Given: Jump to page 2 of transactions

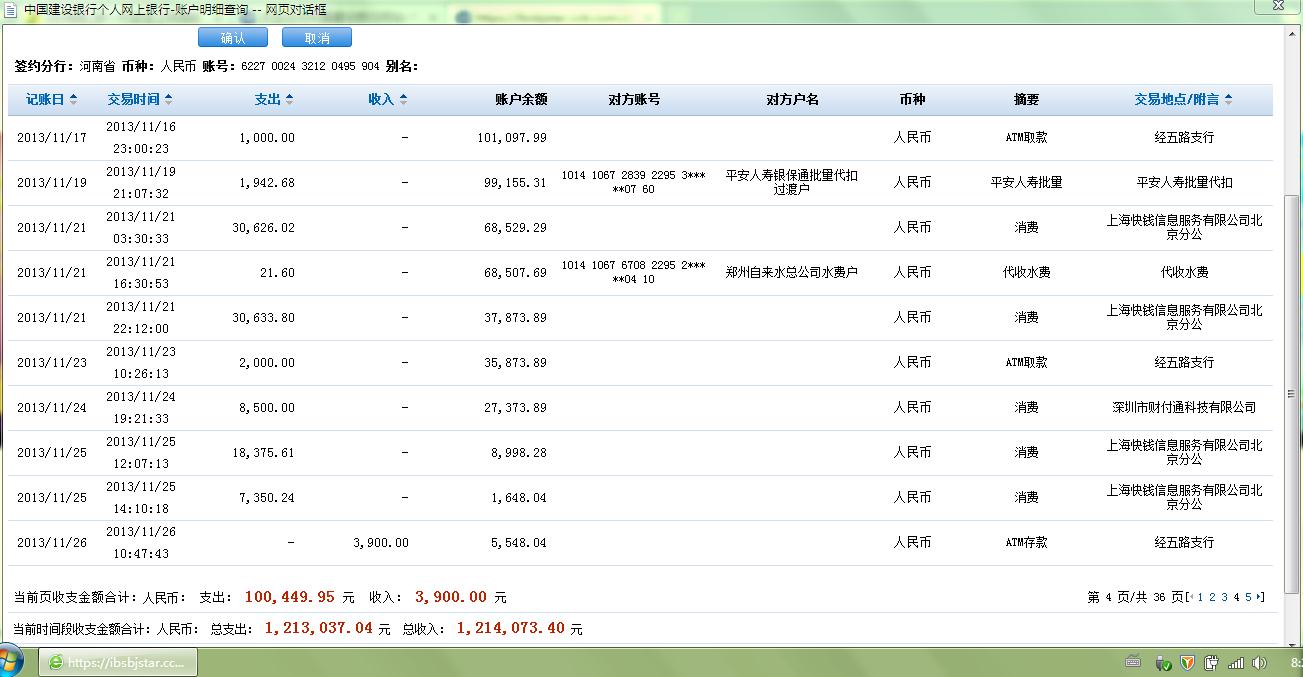Looking at the screenshot, I should click(x=1212, y=597).
